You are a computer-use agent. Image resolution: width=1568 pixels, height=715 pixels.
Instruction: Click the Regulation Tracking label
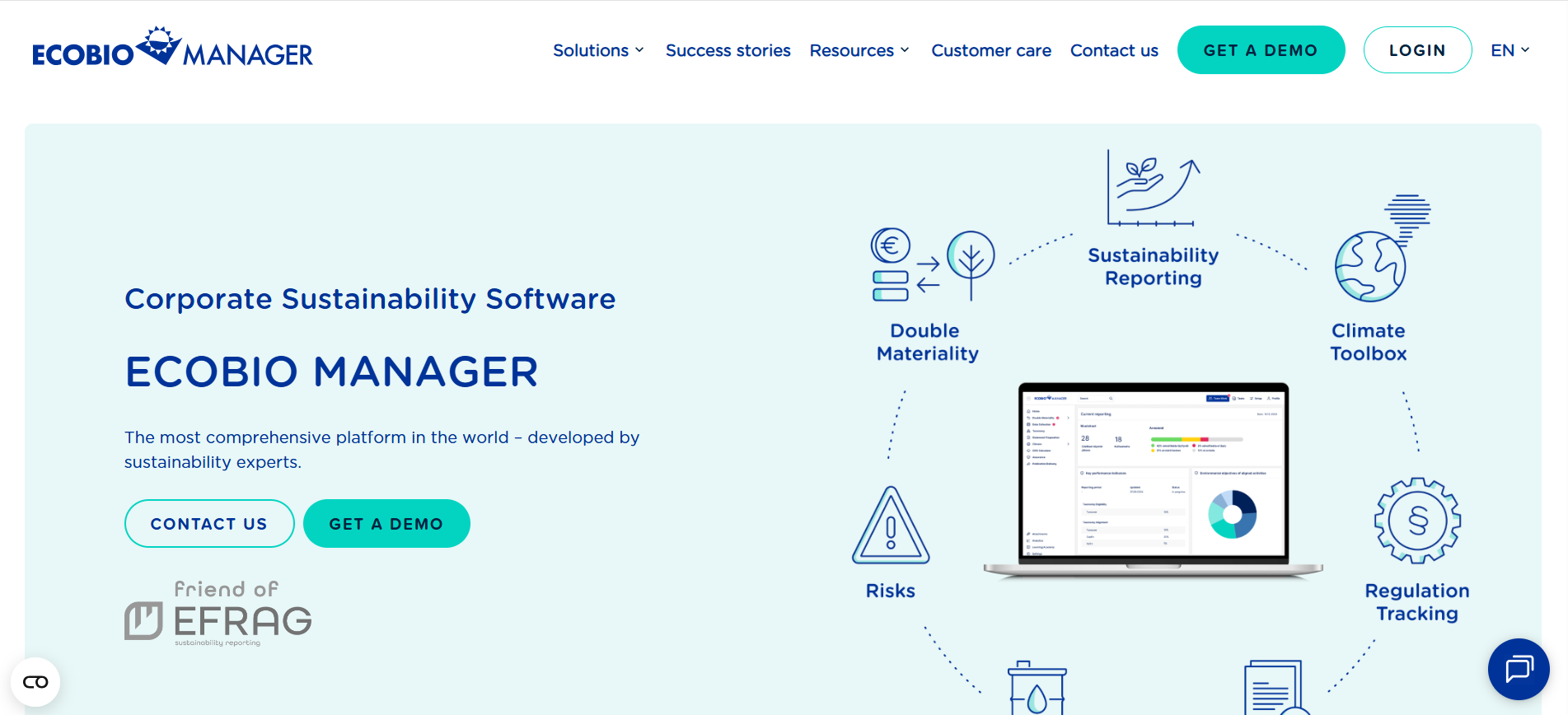click(x=1417, y=602)
